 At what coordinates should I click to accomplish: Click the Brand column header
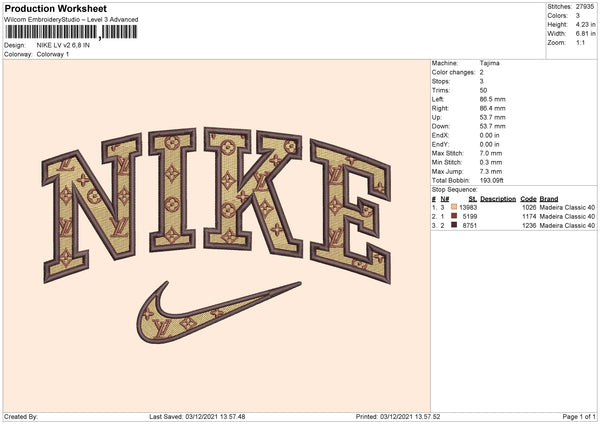tap(551, 198)
